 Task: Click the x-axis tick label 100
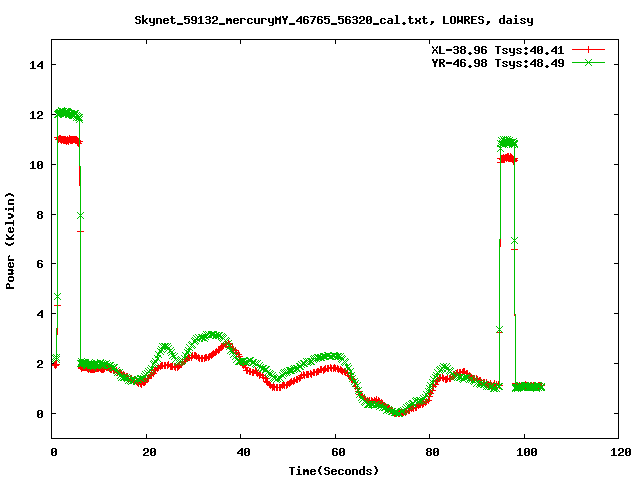pos(527,452)
